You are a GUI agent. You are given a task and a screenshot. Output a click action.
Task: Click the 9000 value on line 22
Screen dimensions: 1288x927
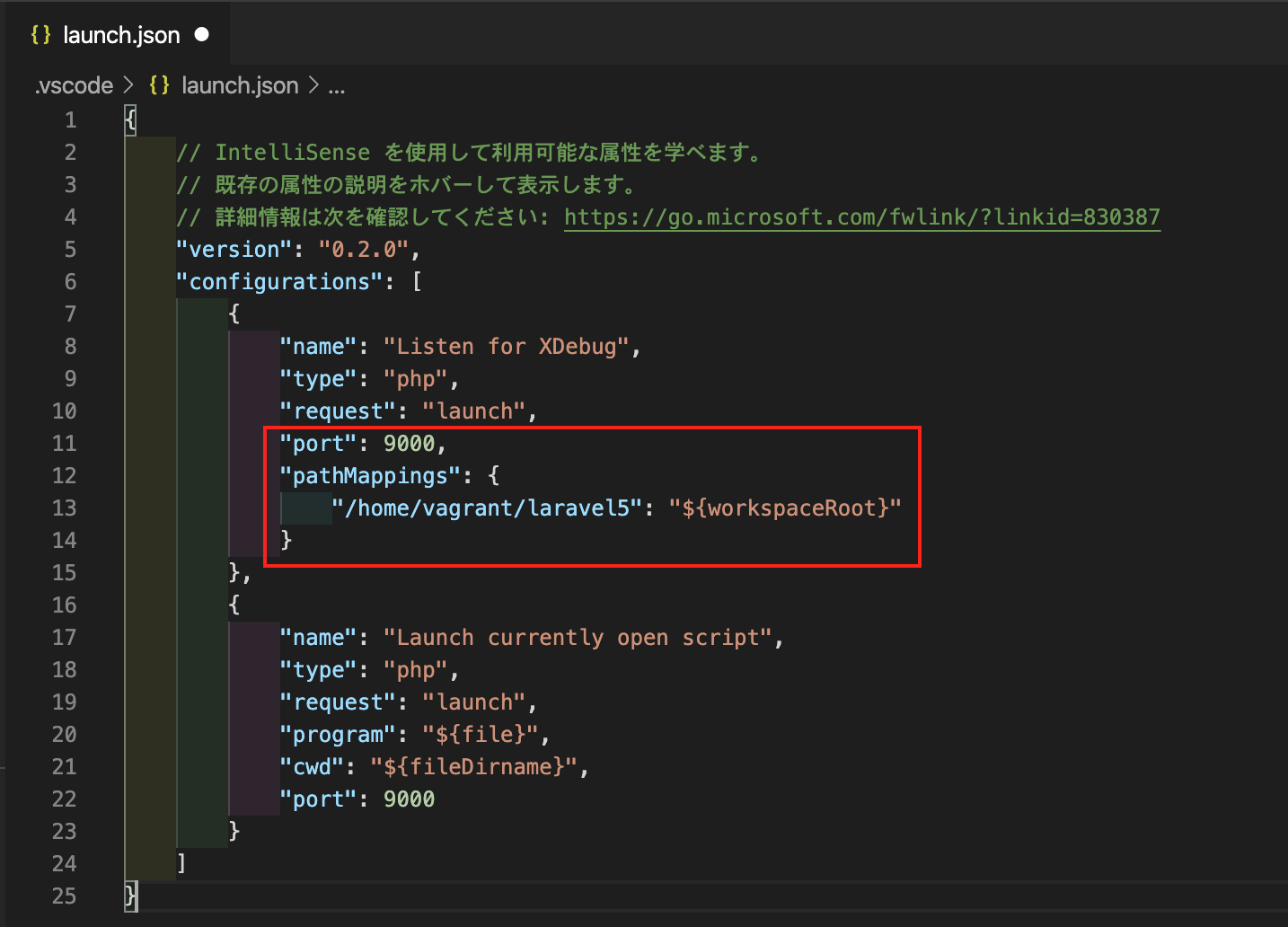coord(409,799)
